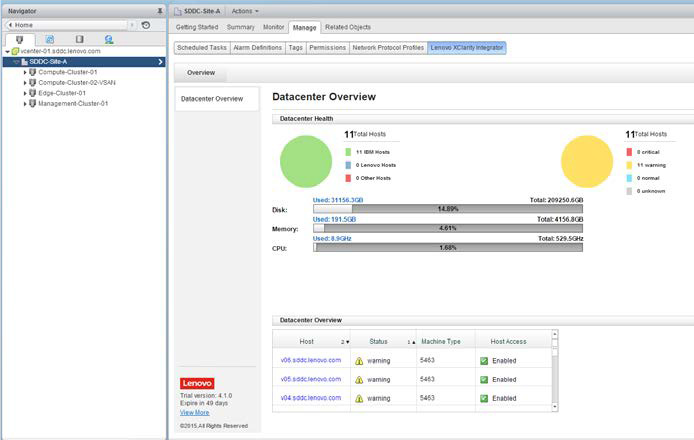Viewport: 694px width, 440px height.
Task: Click the Lenovo logo
Action: (197, 383)
